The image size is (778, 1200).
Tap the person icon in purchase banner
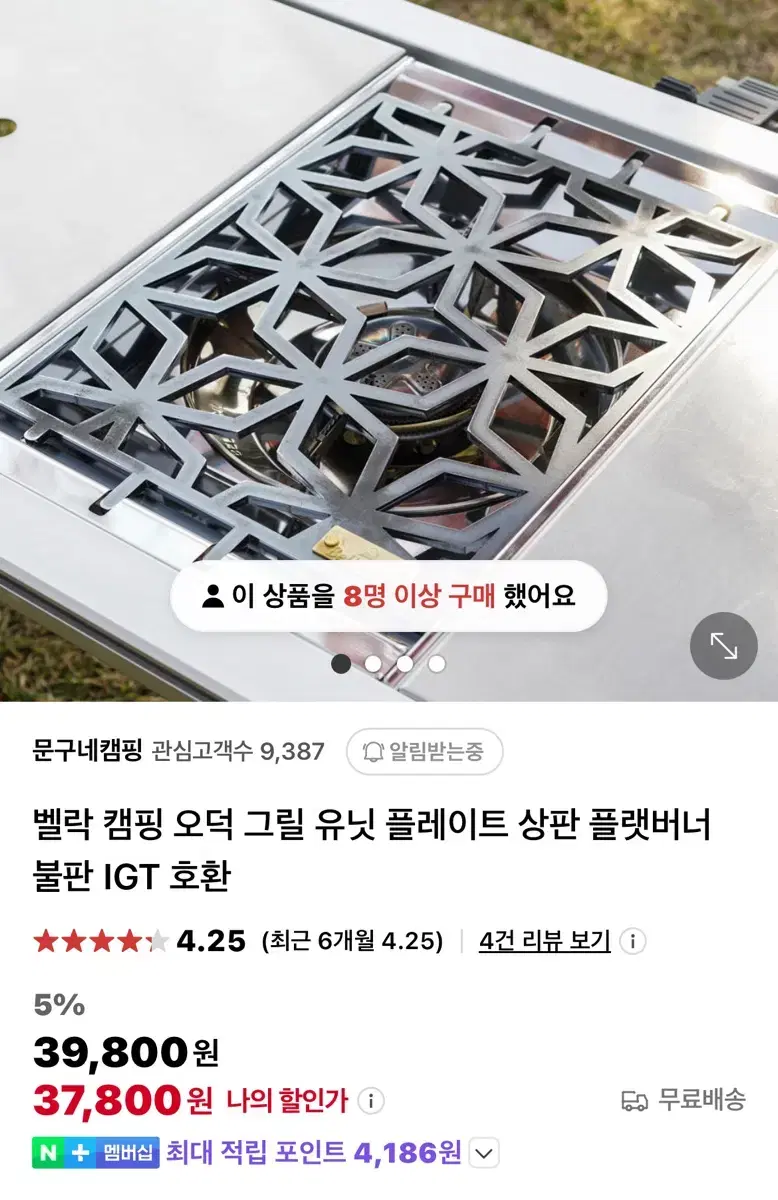212,596
